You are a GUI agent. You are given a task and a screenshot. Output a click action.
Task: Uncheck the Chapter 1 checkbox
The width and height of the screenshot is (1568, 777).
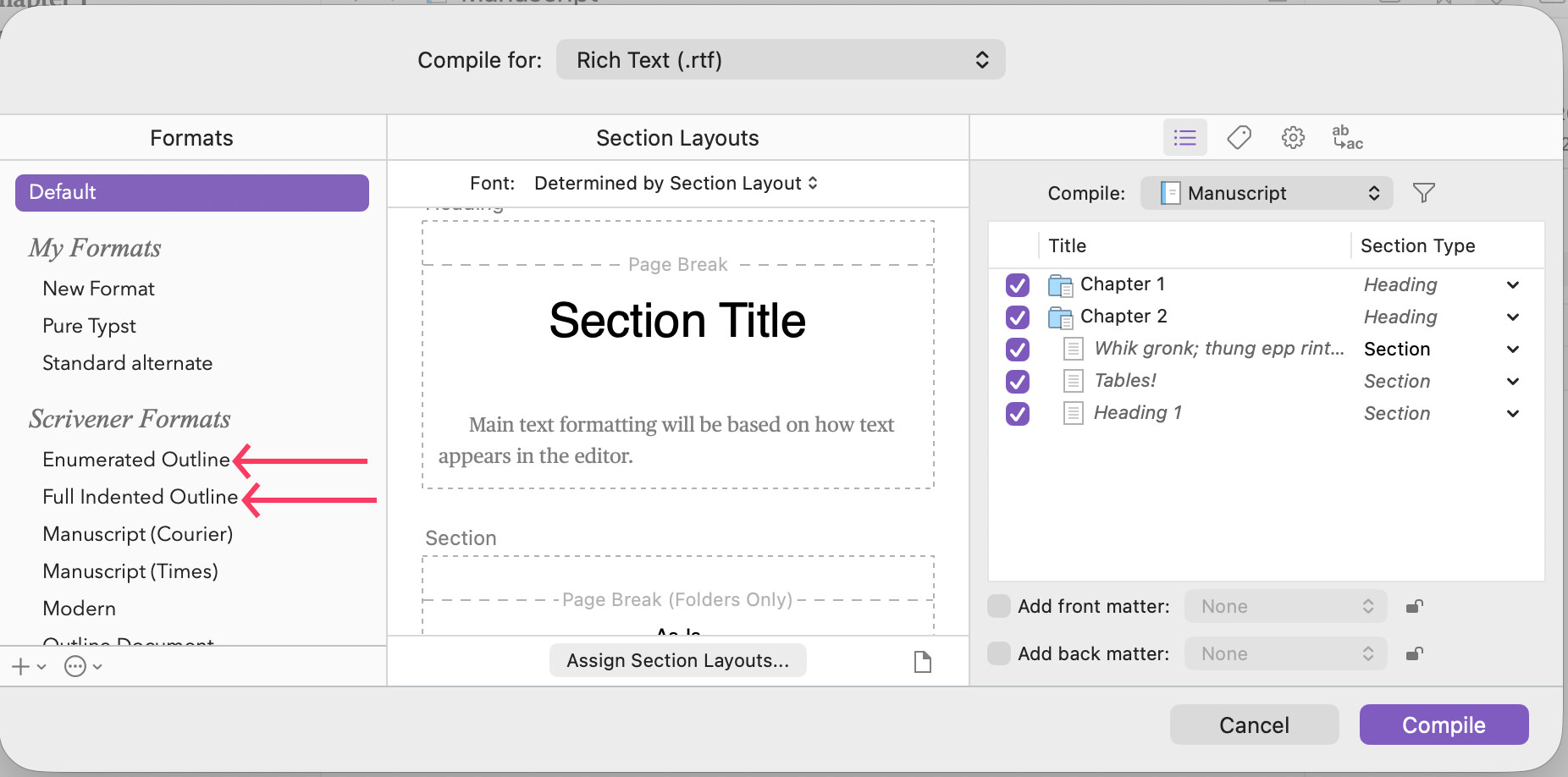(1018, 284)
